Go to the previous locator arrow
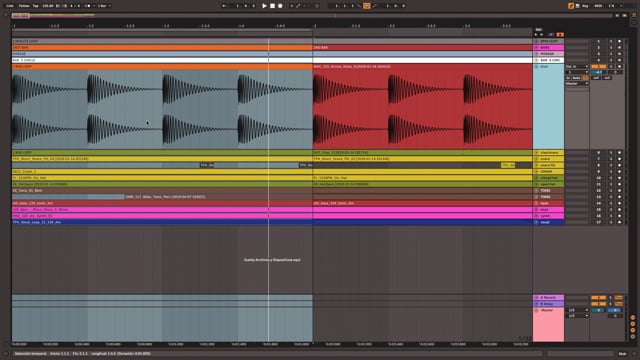 point(536,35)
